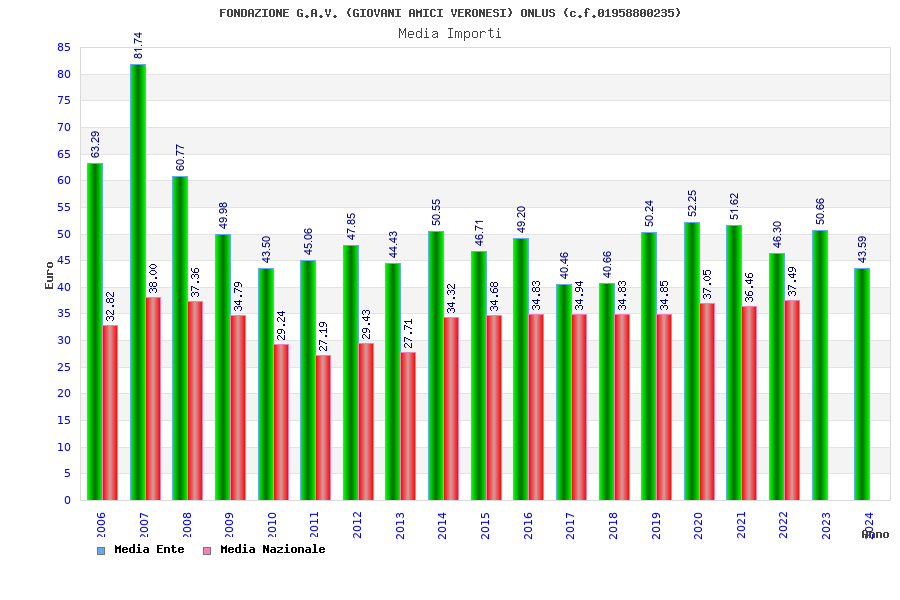900x600 pixels.
Task: Click the 2010 year label on the x-axis
Action: click(271, 525)
